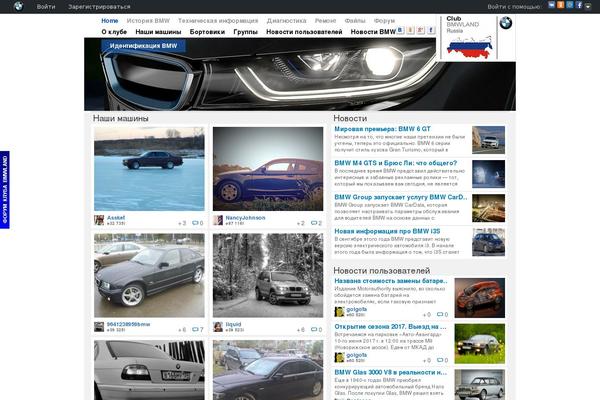The height and width of the screenshot is (400, 600).
Task: Go to the Группы section
Action: 245,32
